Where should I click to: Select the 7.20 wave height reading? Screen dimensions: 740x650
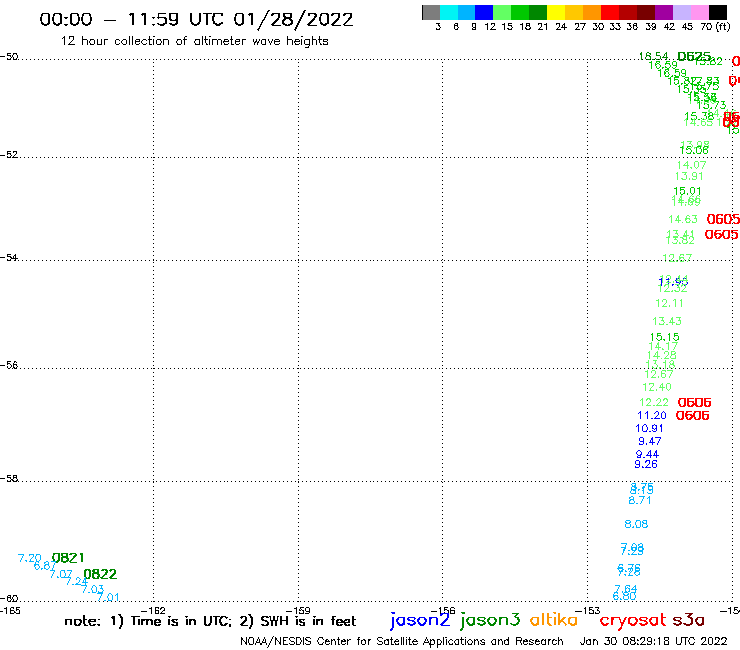tap(30, 558)
